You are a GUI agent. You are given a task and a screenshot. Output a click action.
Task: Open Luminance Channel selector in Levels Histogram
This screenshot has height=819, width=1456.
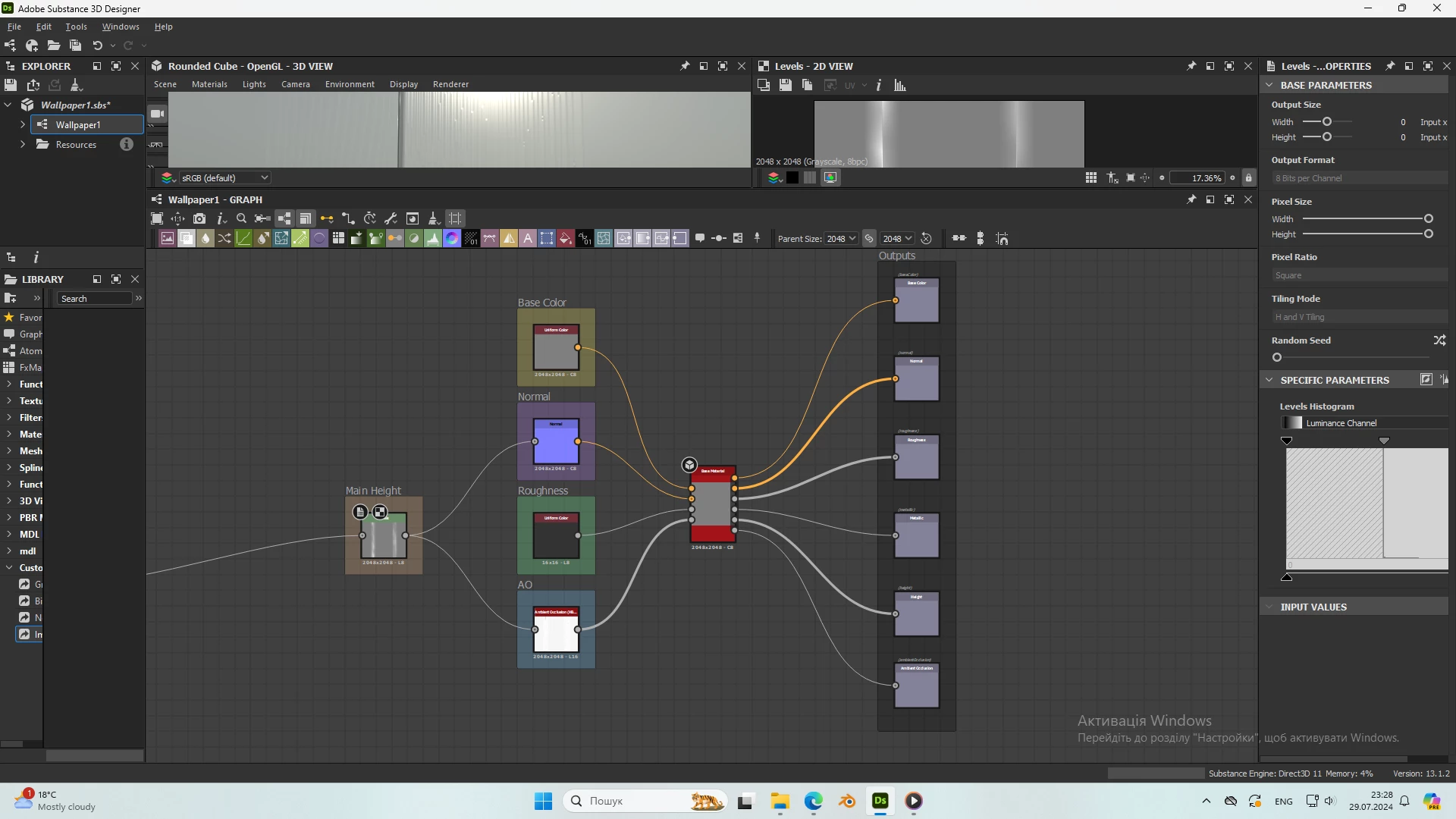click(x=1365, y=423)
